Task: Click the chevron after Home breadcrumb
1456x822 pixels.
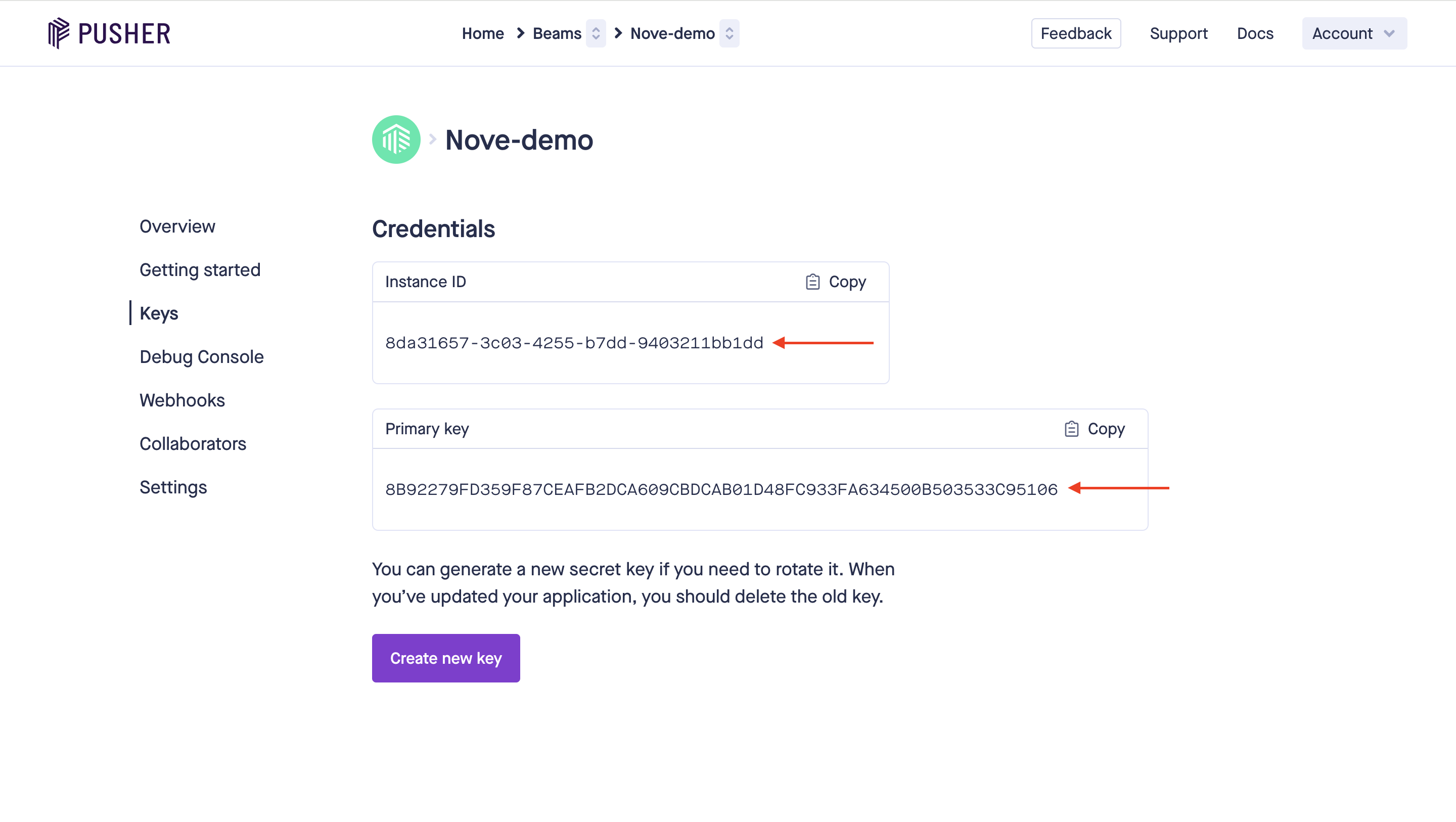Action: point(520,33)
